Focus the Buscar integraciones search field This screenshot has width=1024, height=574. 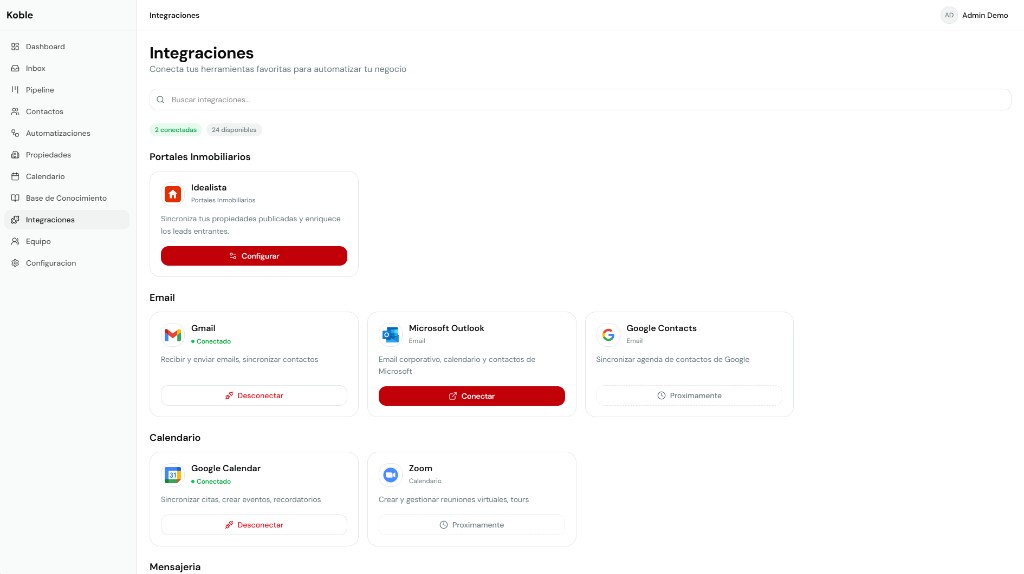pyautogui.click(x=580, y=100)
